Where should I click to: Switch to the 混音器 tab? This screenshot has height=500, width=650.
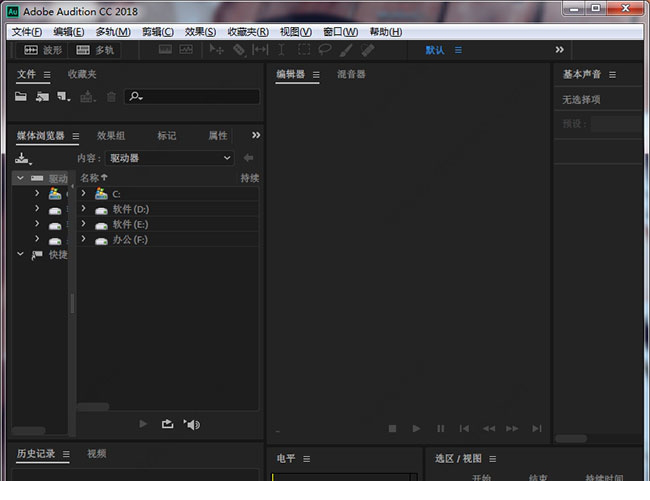tap(350, 74)
